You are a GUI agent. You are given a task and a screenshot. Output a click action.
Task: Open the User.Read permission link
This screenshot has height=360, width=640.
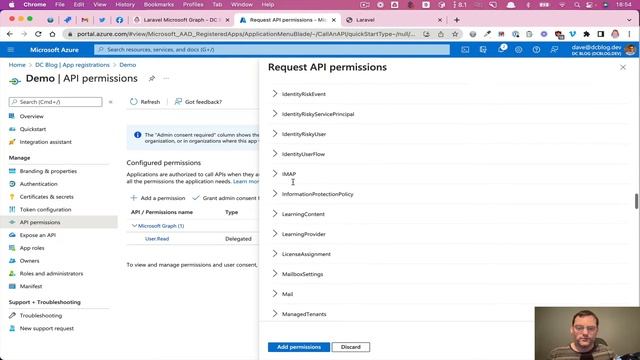coord(157,239)
